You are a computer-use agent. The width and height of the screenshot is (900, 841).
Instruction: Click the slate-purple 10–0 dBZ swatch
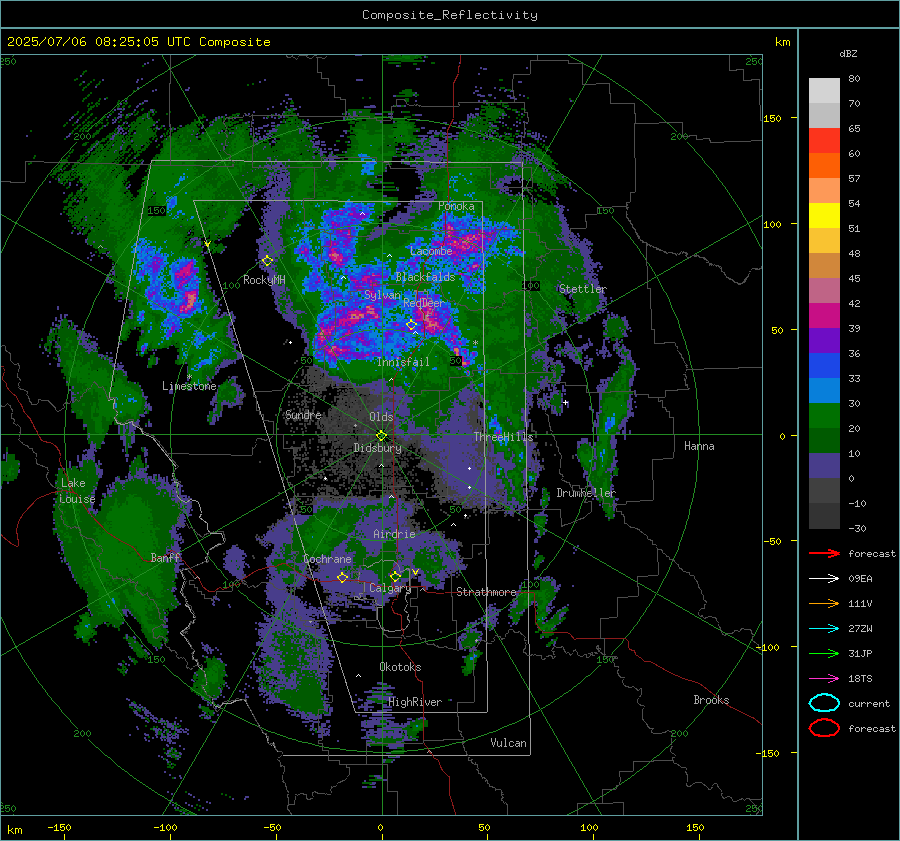coord(824,466)
